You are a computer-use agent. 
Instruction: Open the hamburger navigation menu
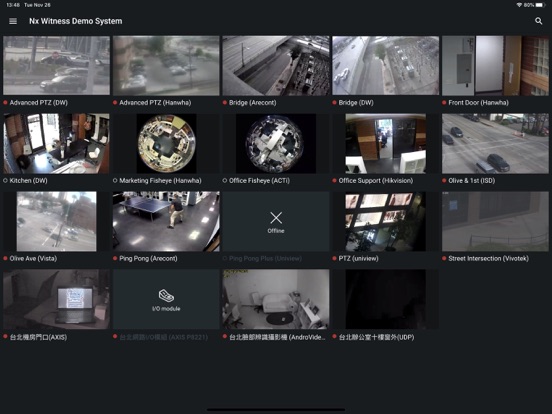point(13,21)
